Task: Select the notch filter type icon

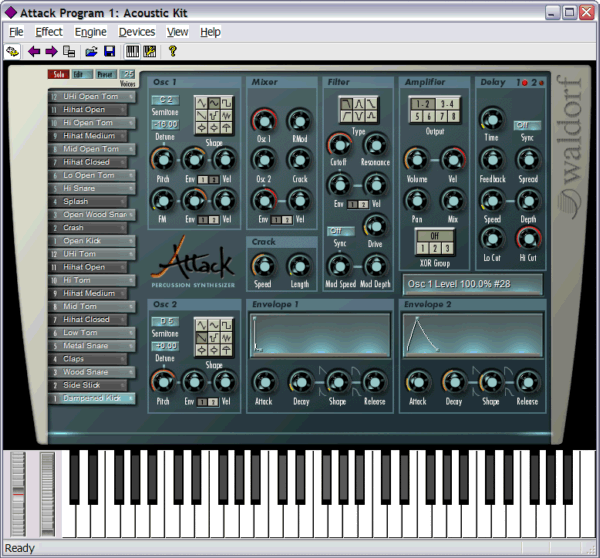Action: tap(359, 116)
